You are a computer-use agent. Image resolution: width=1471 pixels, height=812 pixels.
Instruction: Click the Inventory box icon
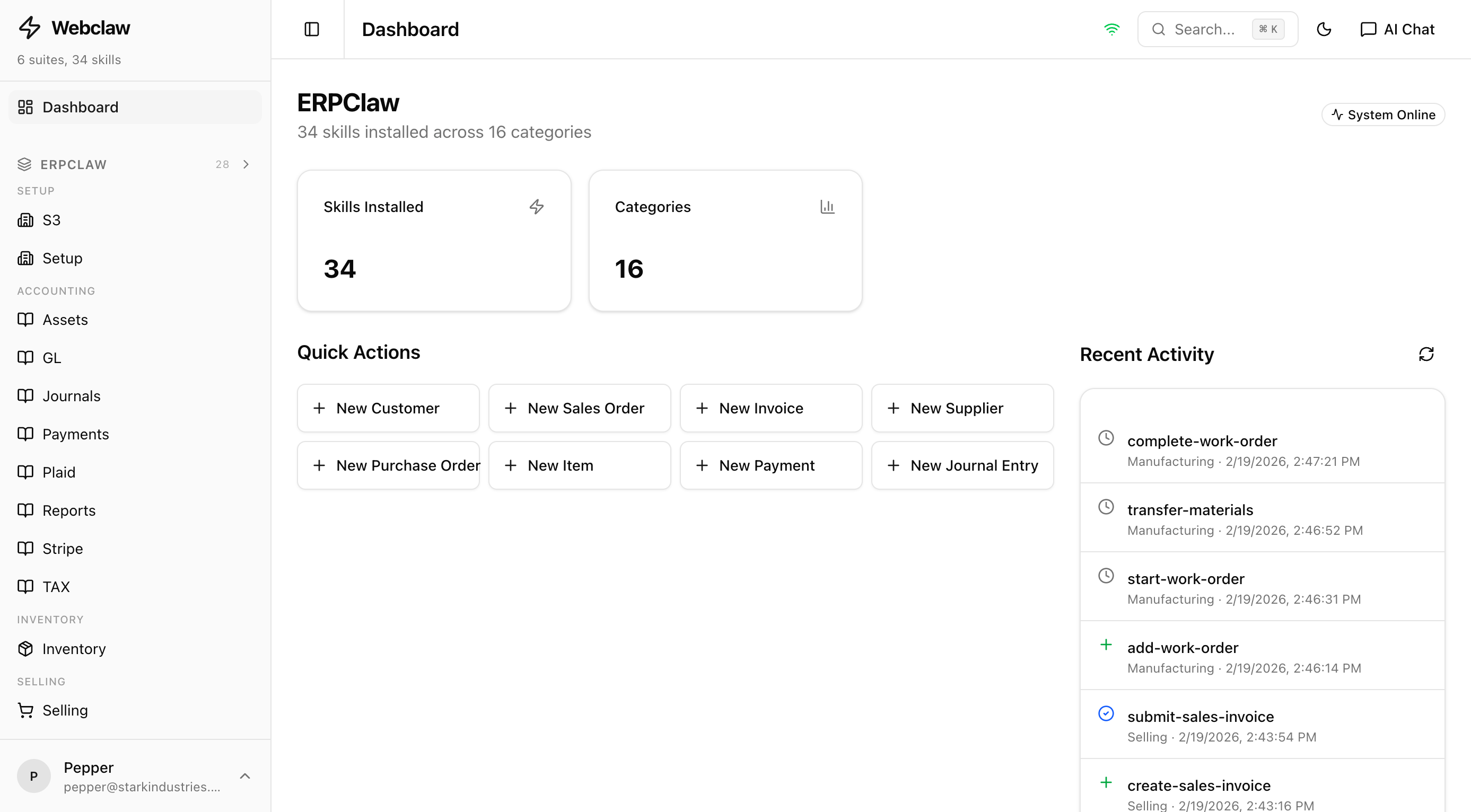click(25, 649)
